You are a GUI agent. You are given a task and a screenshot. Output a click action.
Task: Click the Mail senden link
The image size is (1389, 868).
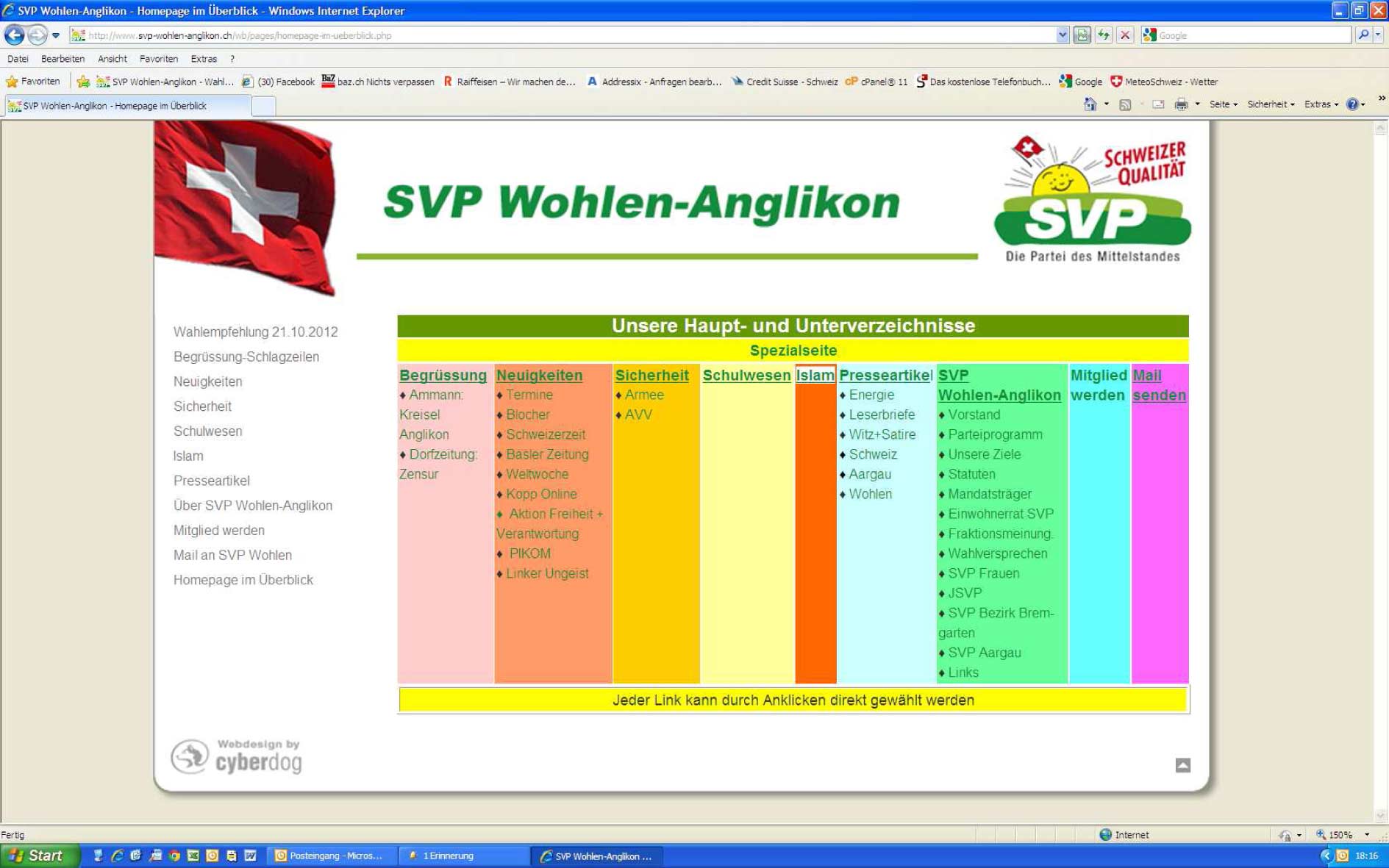[1159, 385]
